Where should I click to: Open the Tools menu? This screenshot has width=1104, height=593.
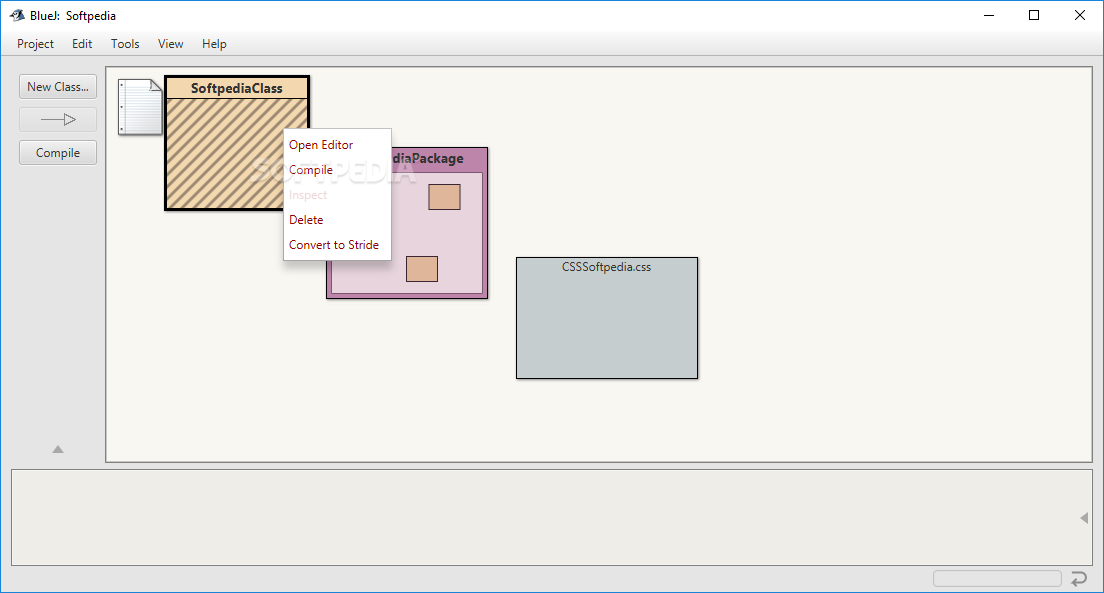[x=125, y=44]
